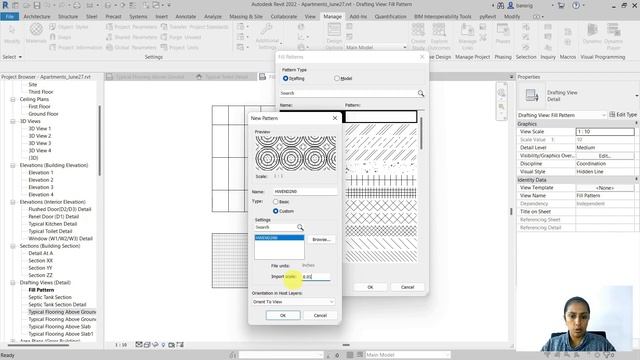Click the Dynamo icon
Screen dimensions: 640x360
592,30
